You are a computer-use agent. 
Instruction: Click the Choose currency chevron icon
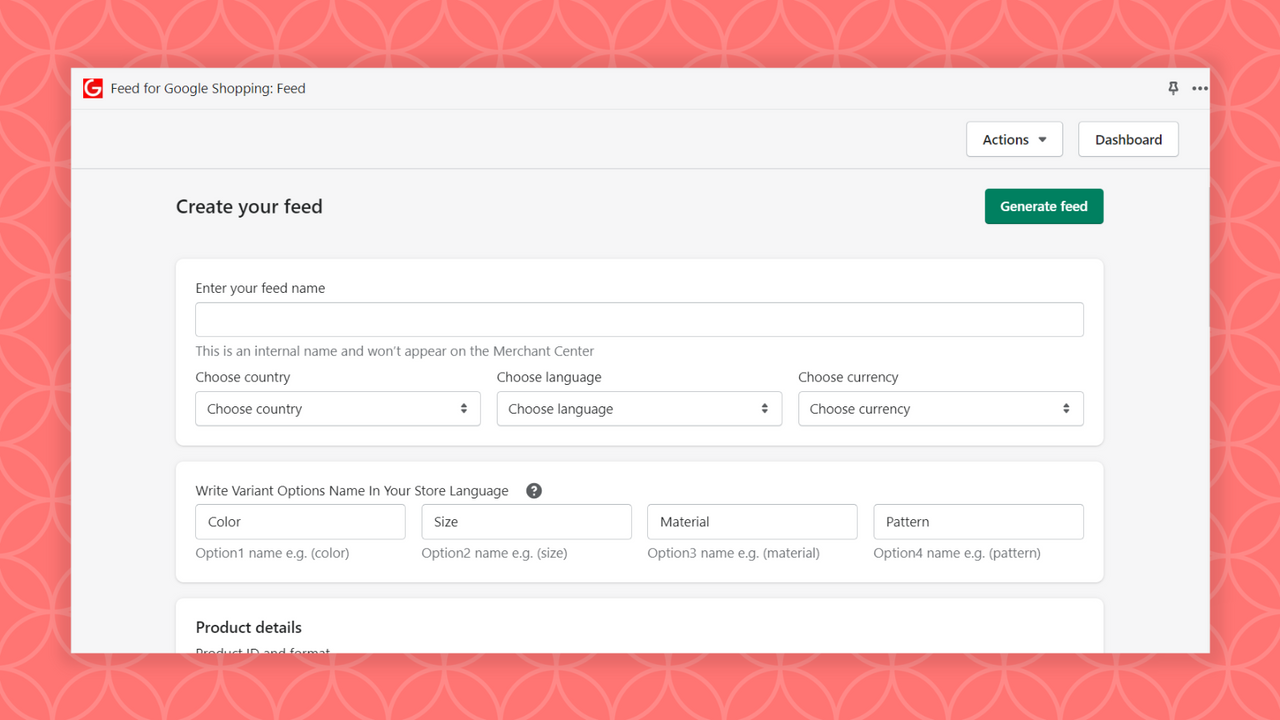(1067, 408)
